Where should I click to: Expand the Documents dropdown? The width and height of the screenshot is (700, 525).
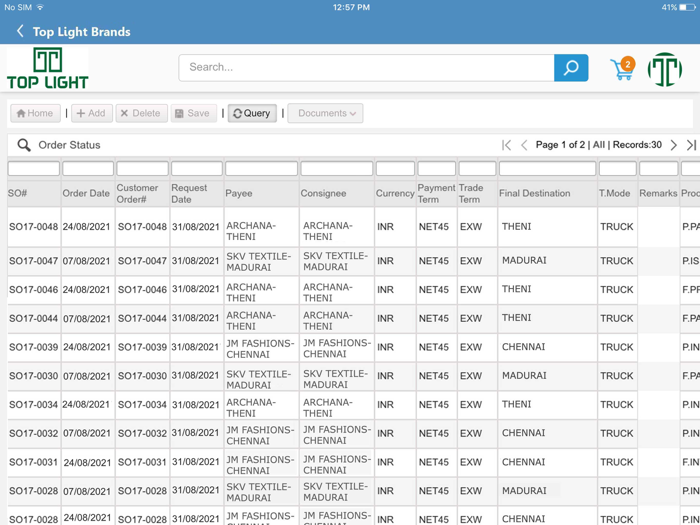[x=325, y=113]
